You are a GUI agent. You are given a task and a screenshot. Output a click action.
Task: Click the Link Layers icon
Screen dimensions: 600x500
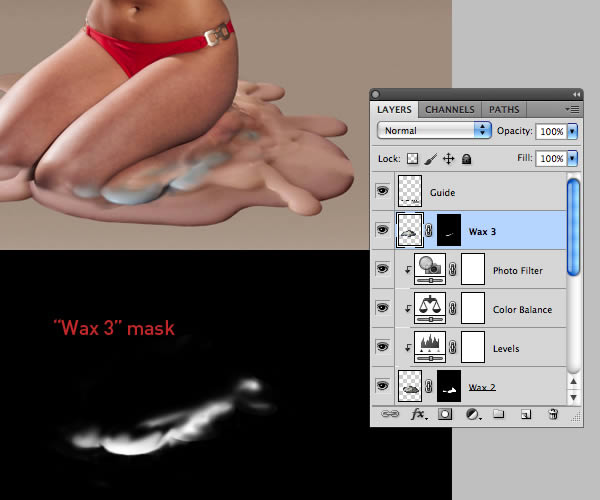click(x=390, y=414)
